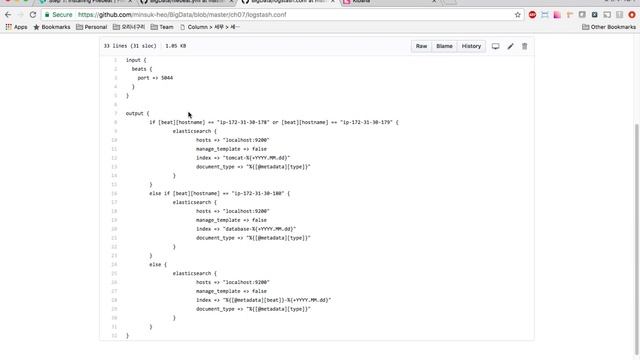
Task: Click the text 'port => 5044'
Action: 155,78
